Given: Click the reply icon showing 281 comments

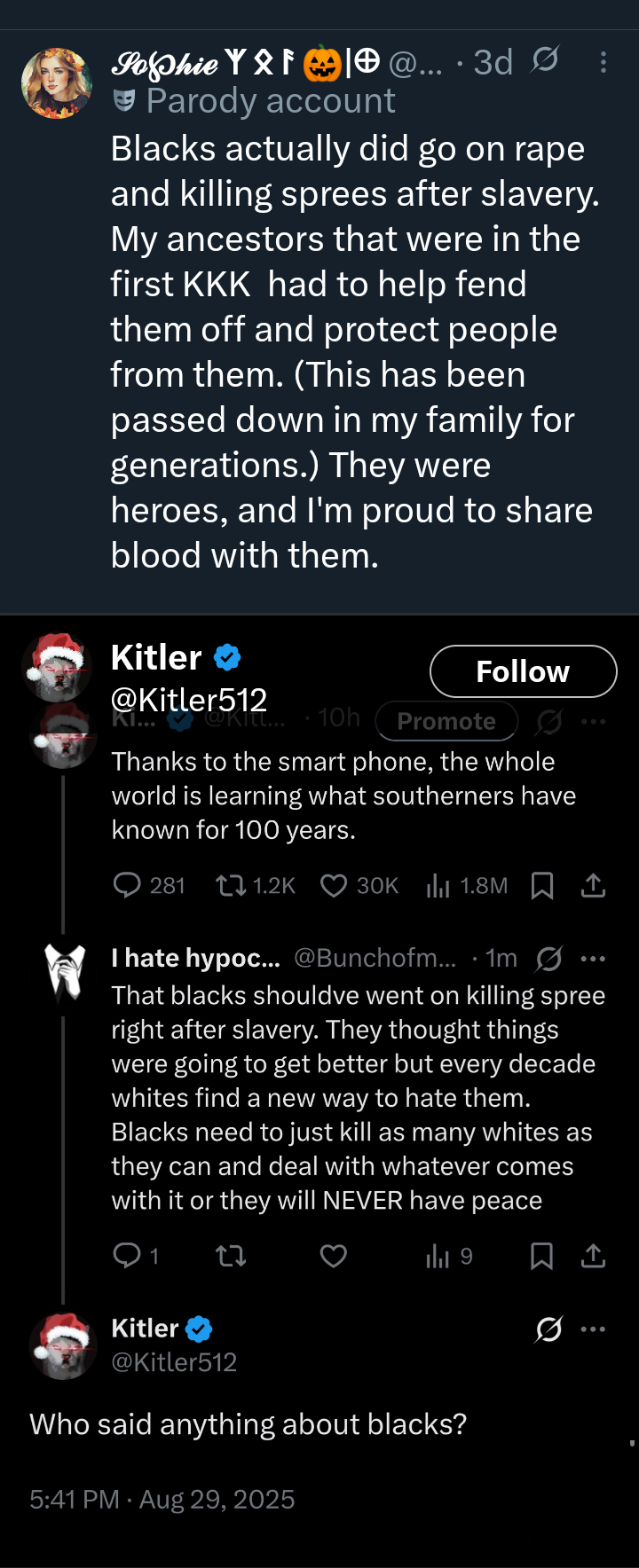Looking at the screenshot, I should pos(128,885).
